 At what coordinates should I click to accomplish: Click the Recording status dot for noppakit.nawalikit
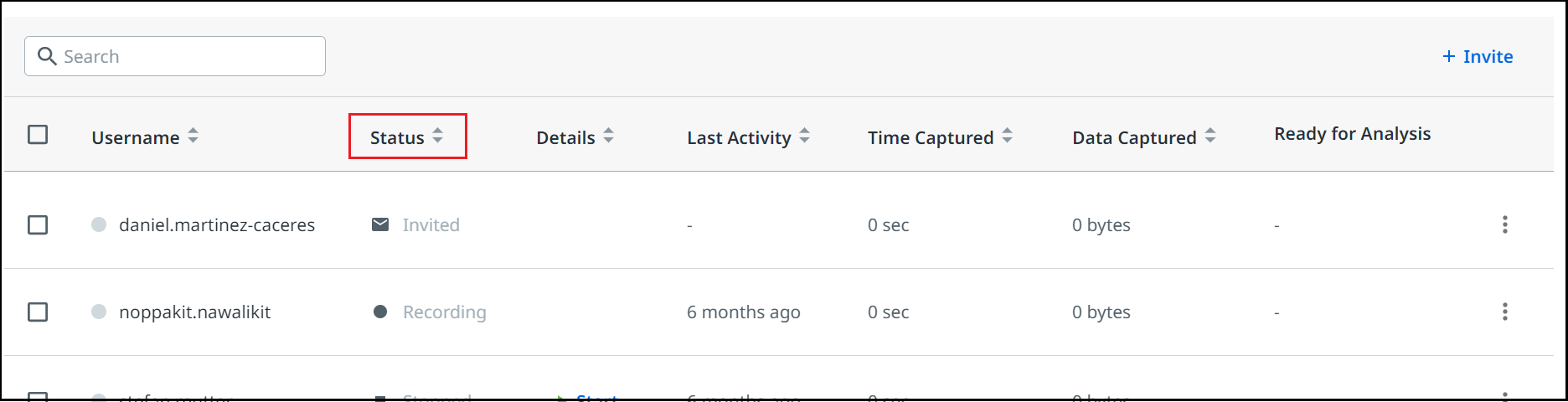point(380,312)
